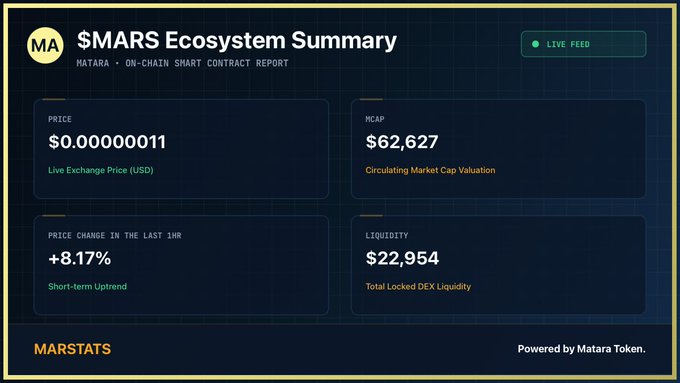Image resolution: width=680 pixels, height=383 pixels.
Task: Click the "$MARS Ecosystem Summary" title
Action: coord(237,40)
